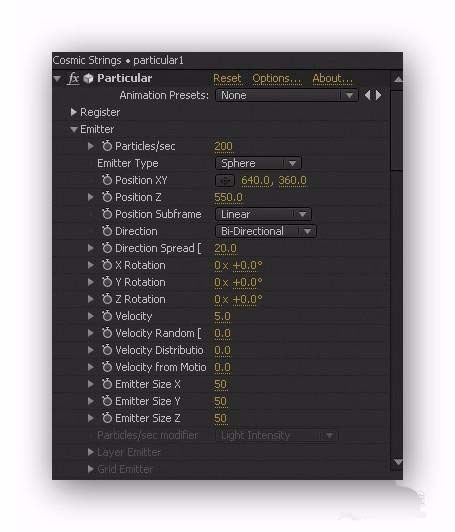
Task: Click the Position Z value 550.0
Action: tap(228, 197)
